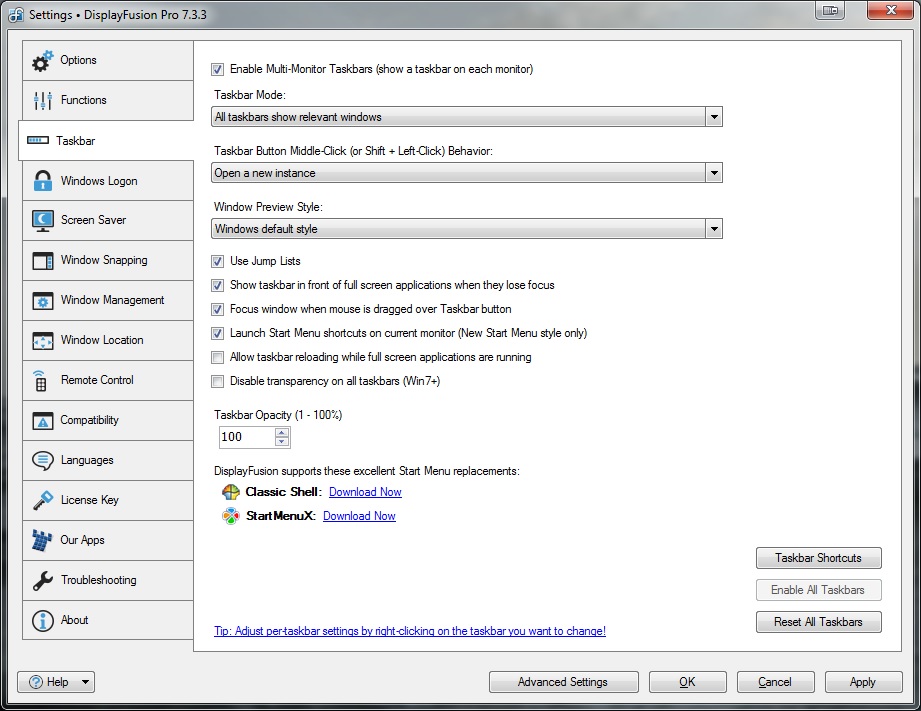Image resolution: width=921 pixels, height=711 pixels.
Task: Click the Taskbar Shortcuts button
Action: [x=818, y=558]
